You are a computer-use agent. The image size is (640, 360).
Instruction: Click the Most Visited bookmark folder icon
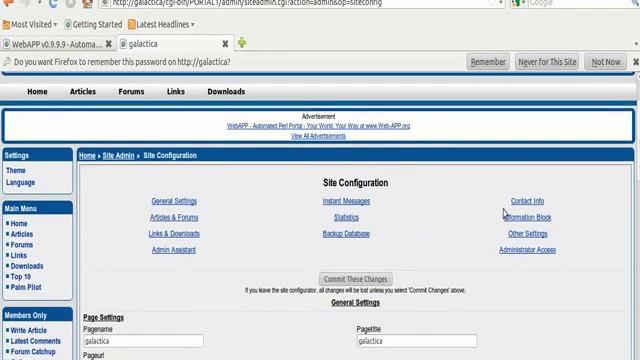(x=6, y=24)
